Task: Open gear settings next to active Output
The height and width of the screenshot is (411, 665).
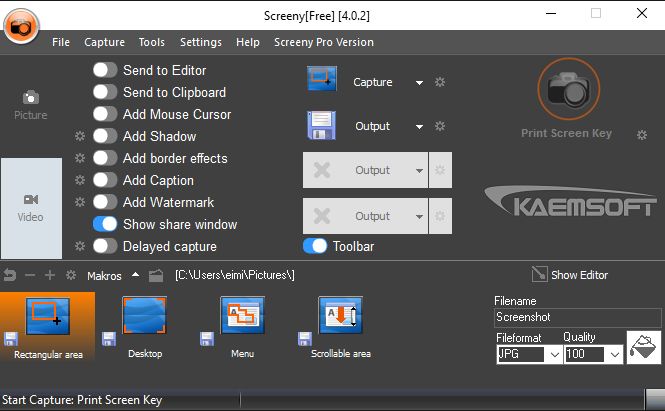Action: [x=440, y=126]
